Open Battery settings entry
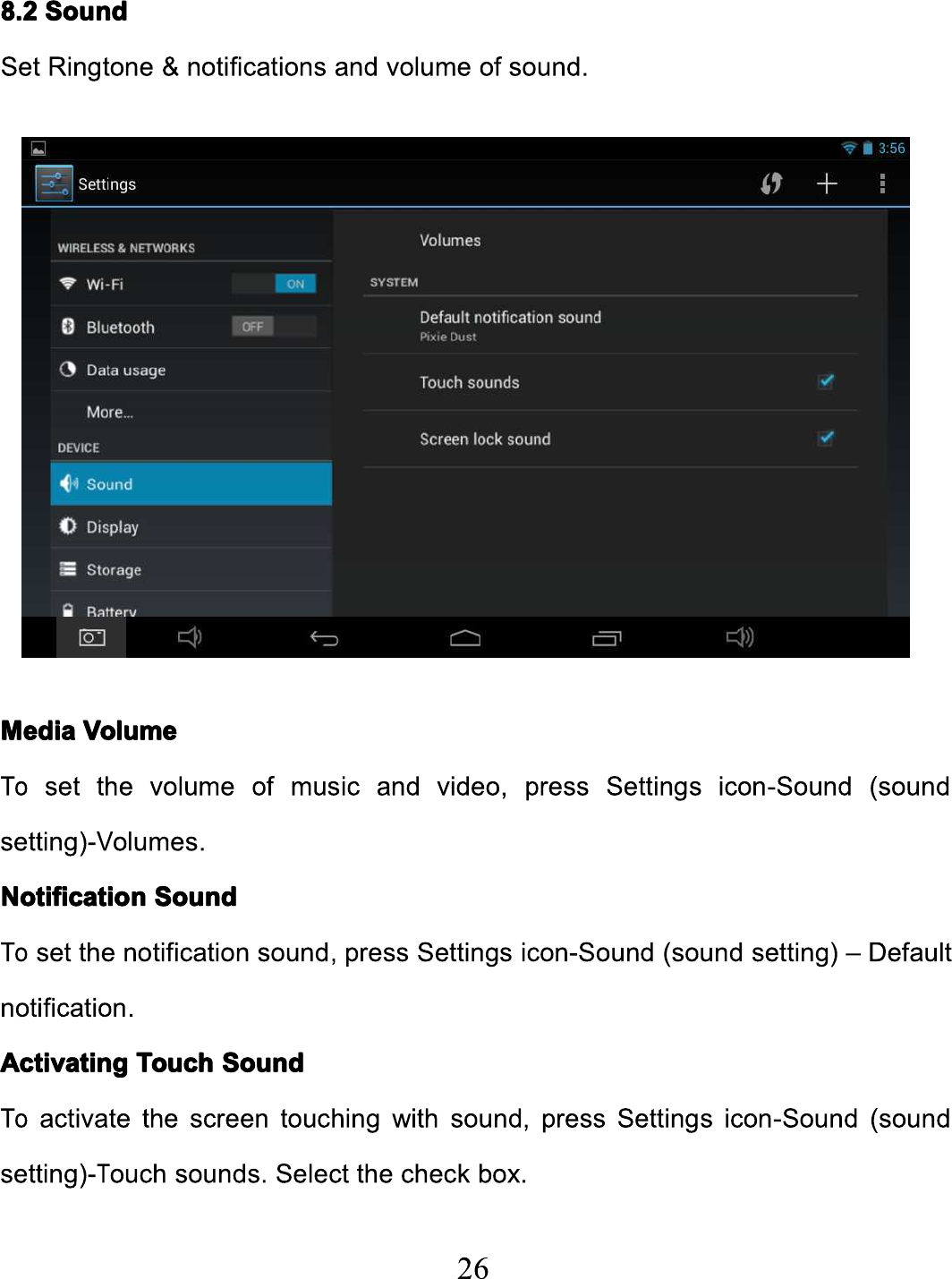This screenshot has width=952, height=1279. (191, 605)
